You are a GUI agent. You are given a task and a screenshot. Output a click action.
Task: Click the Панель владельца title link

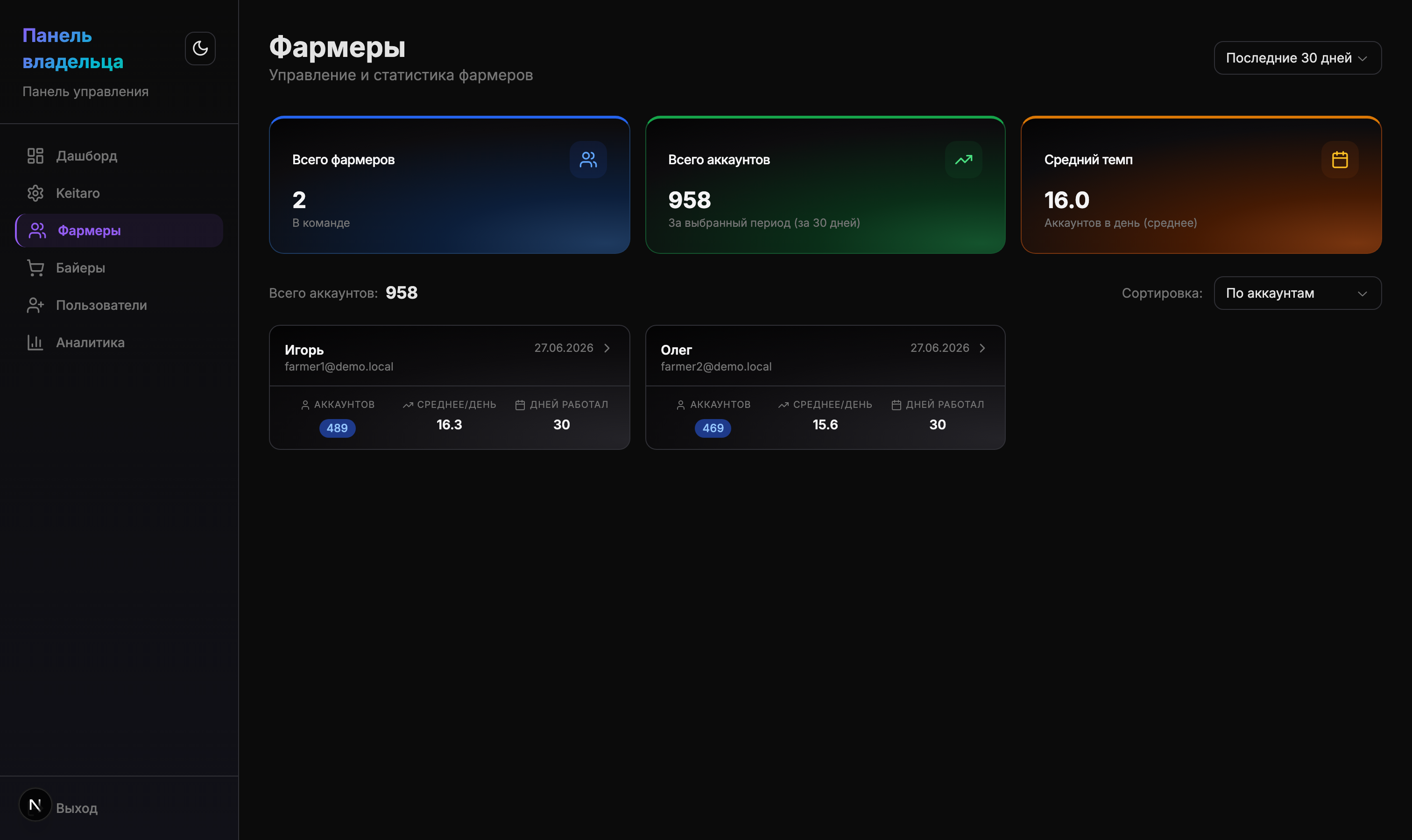pyautogui.click(x=72, y=48)
